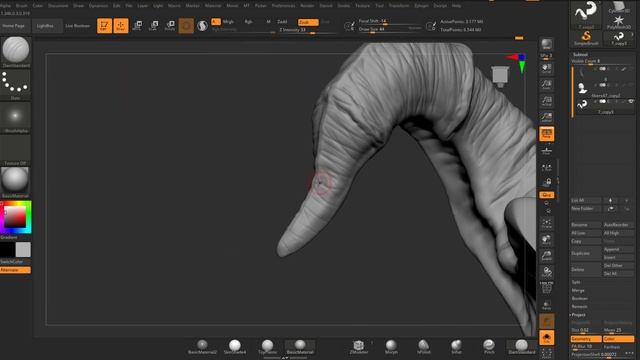
Task: Expand the Merge section
Action: coord(578,290)
